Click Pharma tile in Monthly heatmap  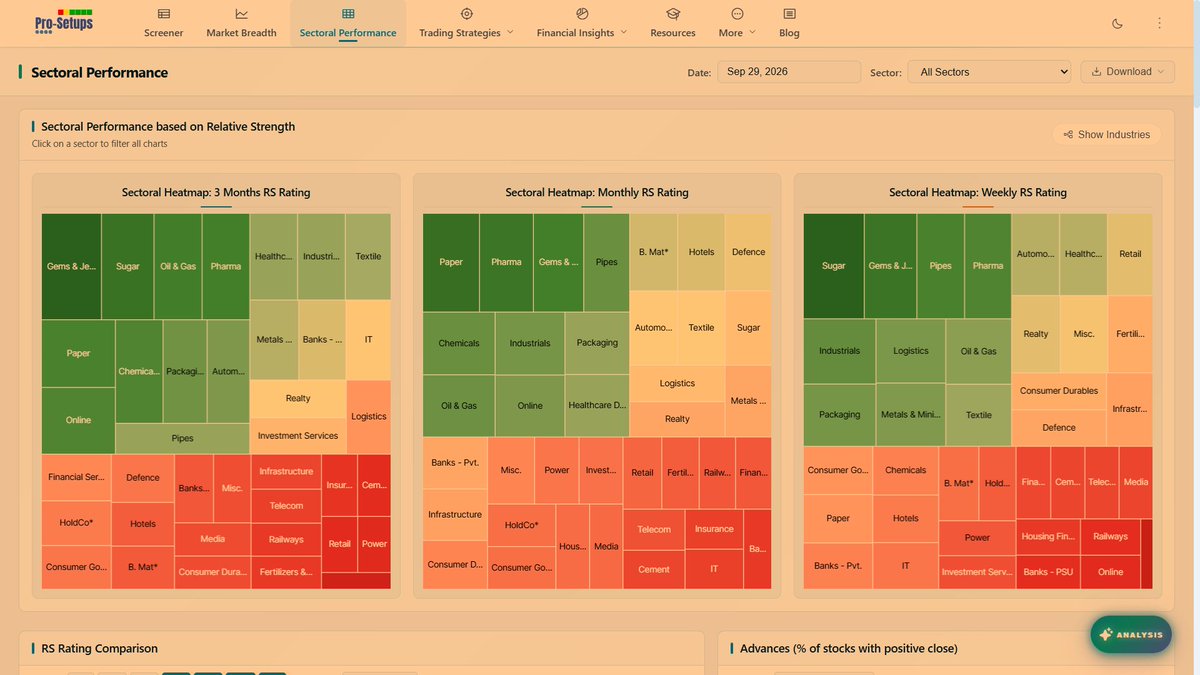tap(506, 262)
